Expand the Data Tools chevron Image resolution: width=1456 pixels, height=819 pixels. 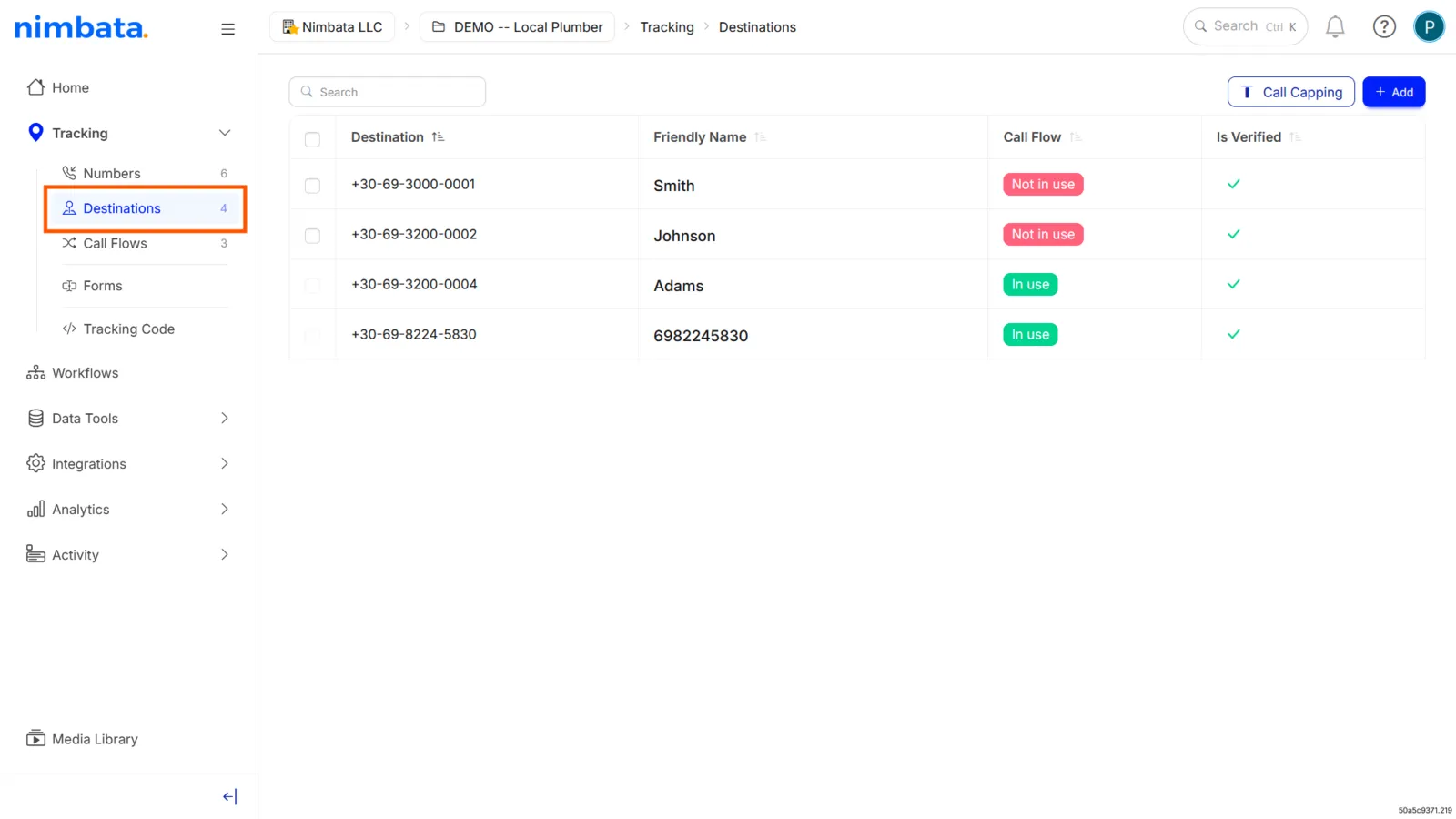click(x=224, y=418)
